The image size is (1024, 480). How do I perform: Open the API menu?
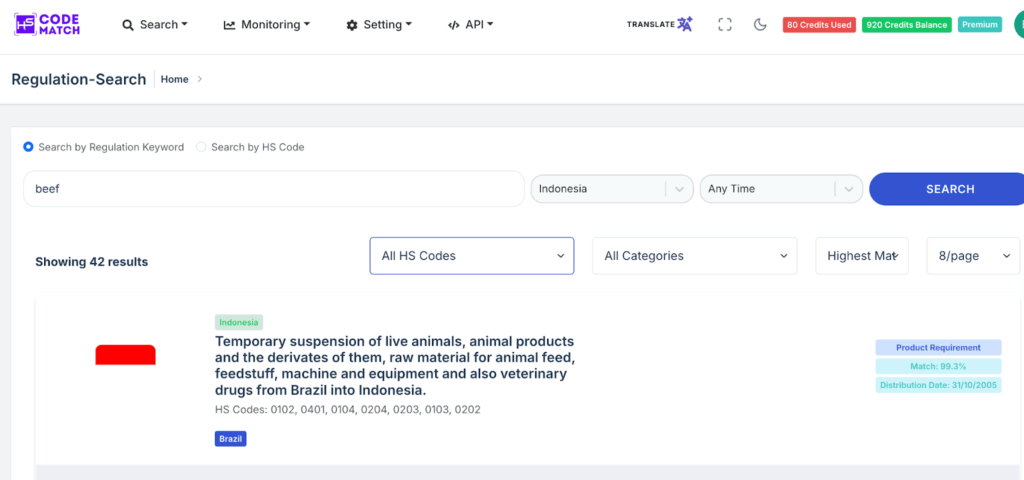coord(470,25)
